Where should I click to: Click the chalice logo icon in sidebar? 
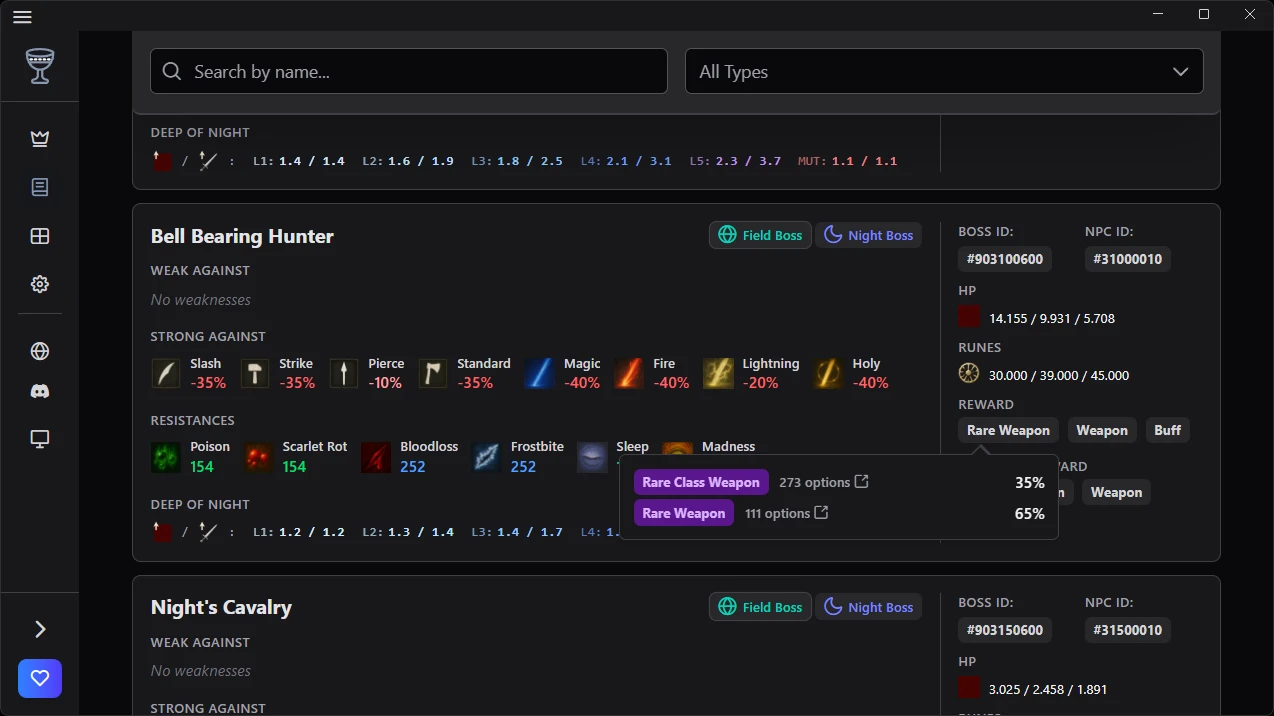40,66
